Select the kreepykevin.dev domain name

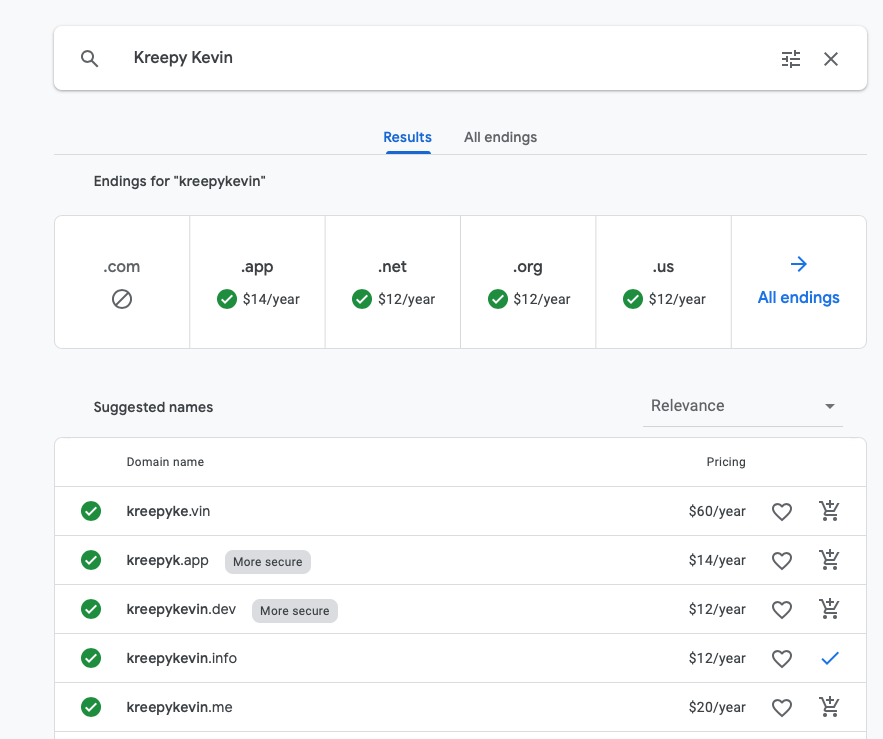pos(181,609)
